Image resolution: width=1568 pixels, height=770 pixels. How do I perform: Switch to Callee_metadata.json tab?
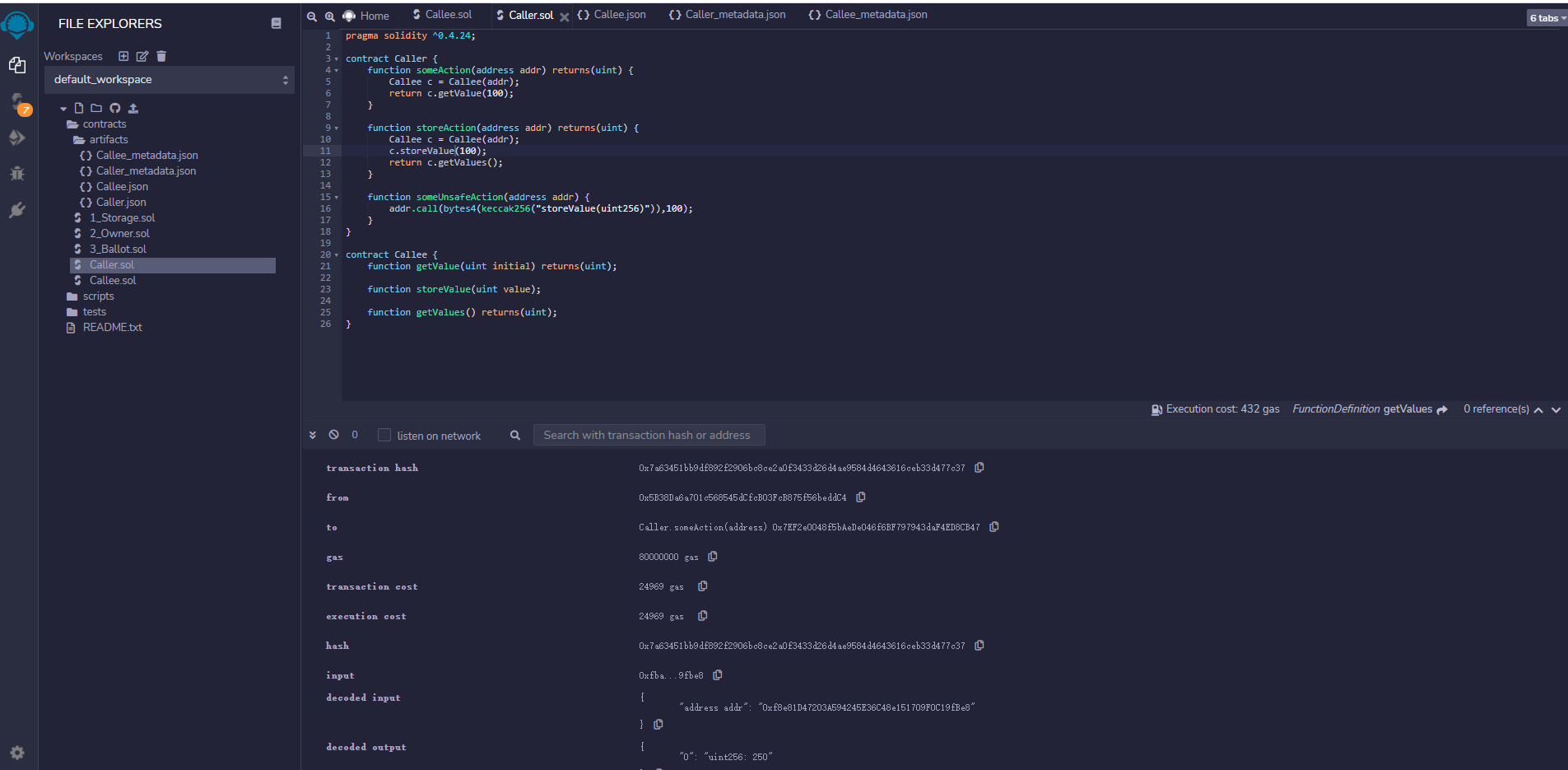click(x=868, y=15)
